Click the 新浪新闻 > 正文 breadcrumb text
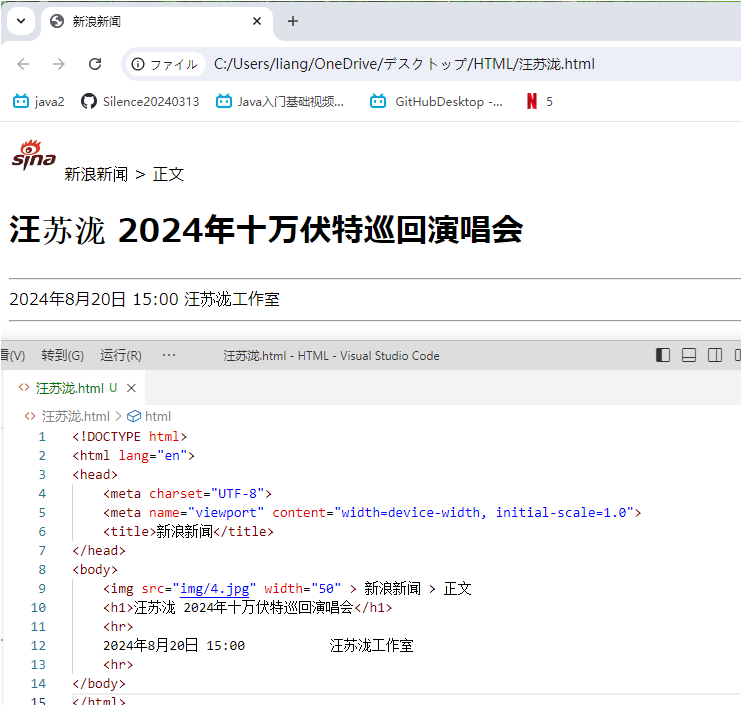Image resolution: width=751 pixels, height=705 pixels. (x=124, y=174)
